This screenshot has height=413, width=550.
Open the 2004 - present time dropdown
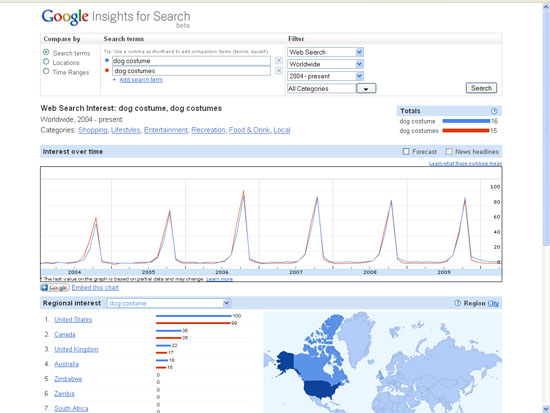[x=325, y=76]
